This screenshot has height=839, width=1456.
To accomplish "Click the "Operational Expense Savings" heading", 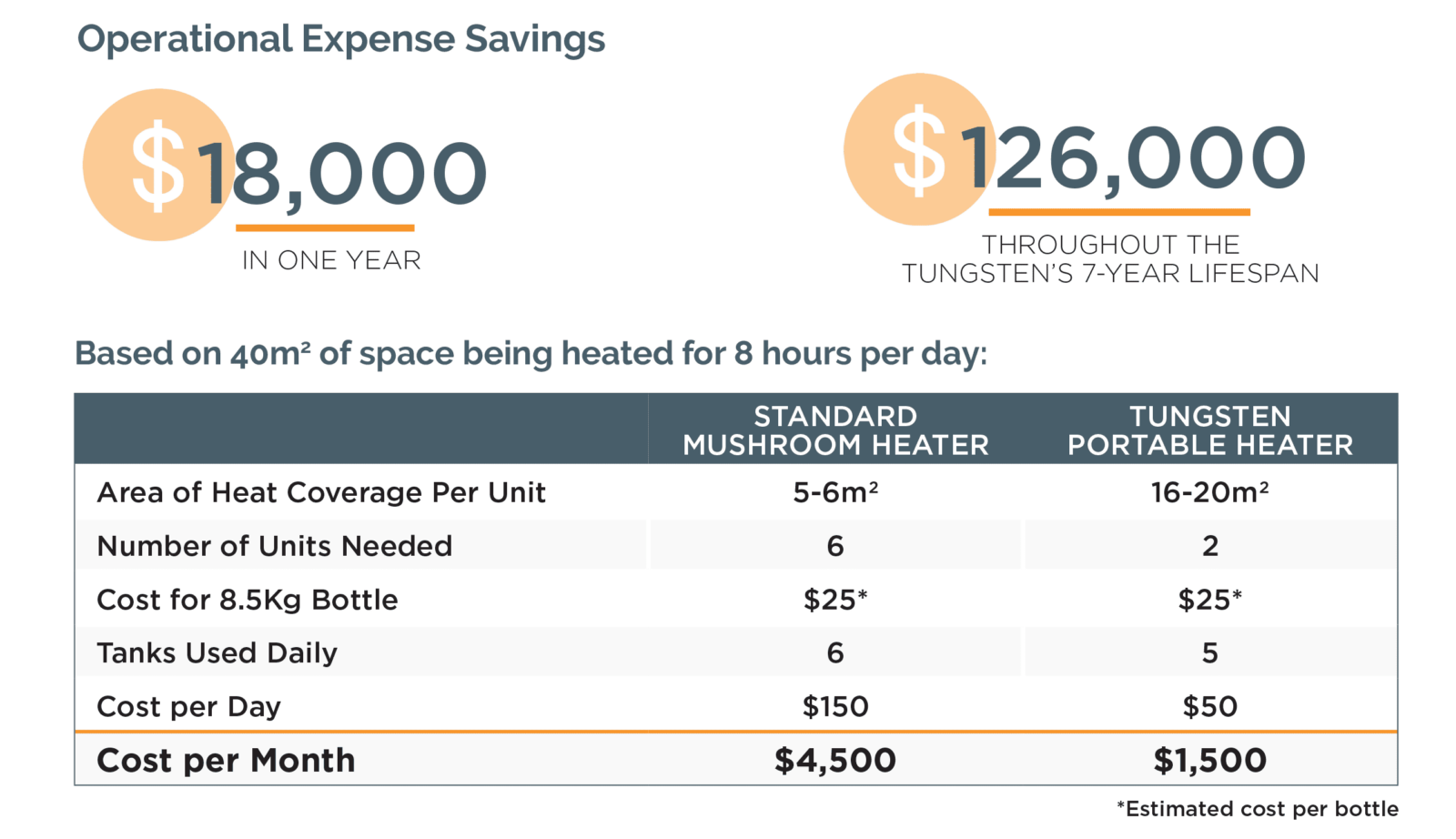I will click(341, 39).
